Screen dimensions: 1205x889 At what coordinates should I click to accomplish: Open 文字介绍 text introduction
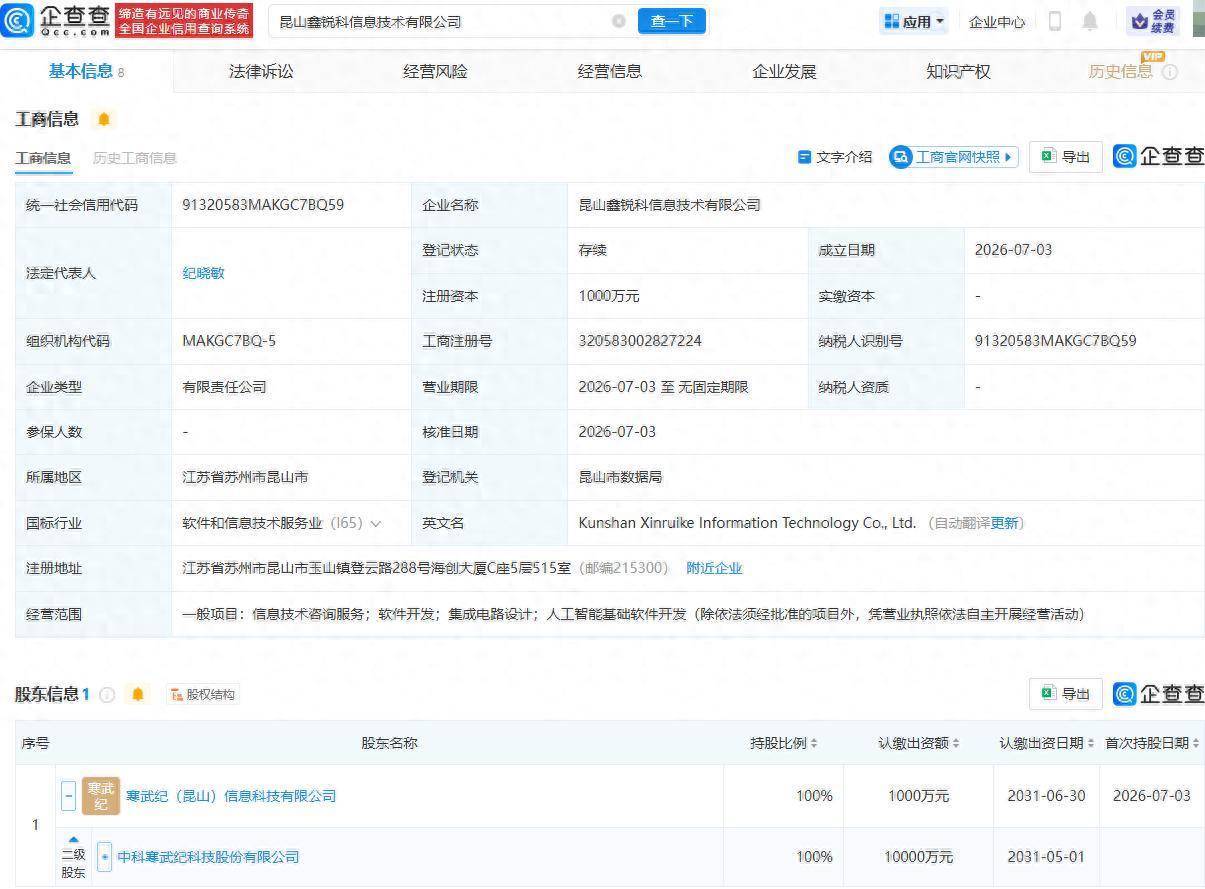coord(835,157)
